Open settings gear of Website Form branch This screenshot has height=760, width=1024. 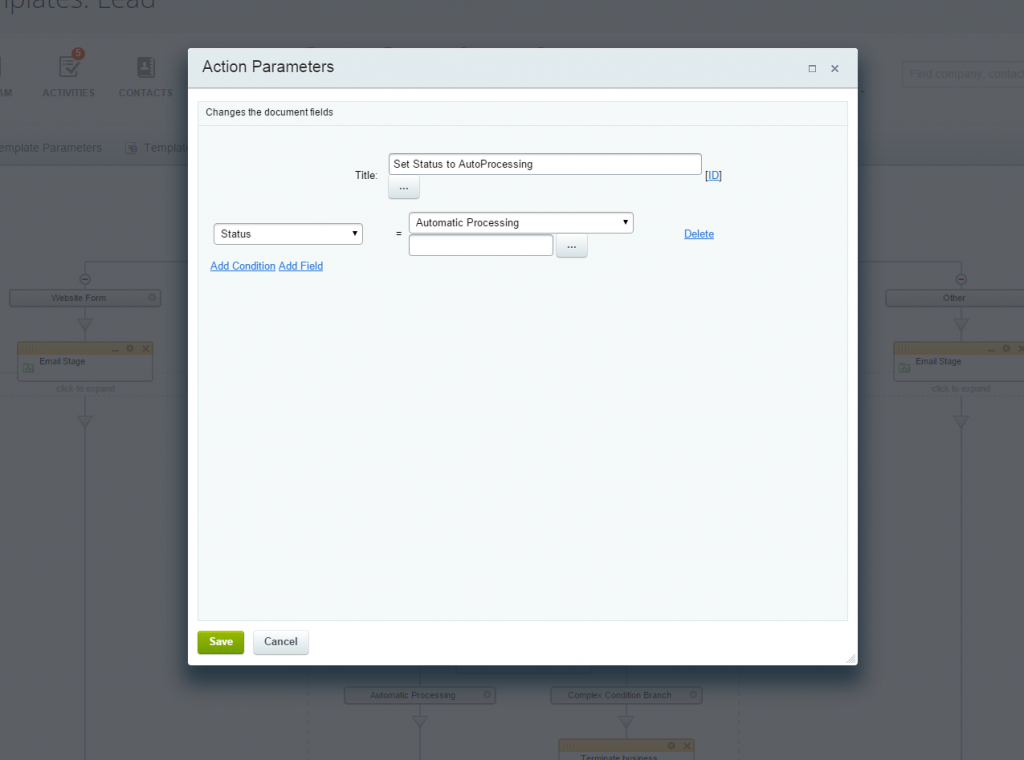[152, 298]
